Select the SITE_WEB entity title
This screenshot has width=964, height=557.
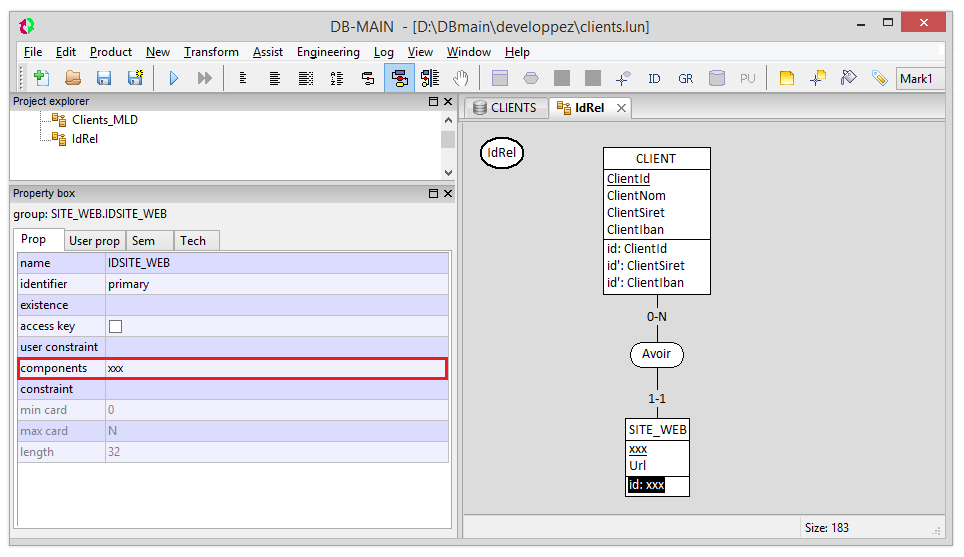pos(657,430)
